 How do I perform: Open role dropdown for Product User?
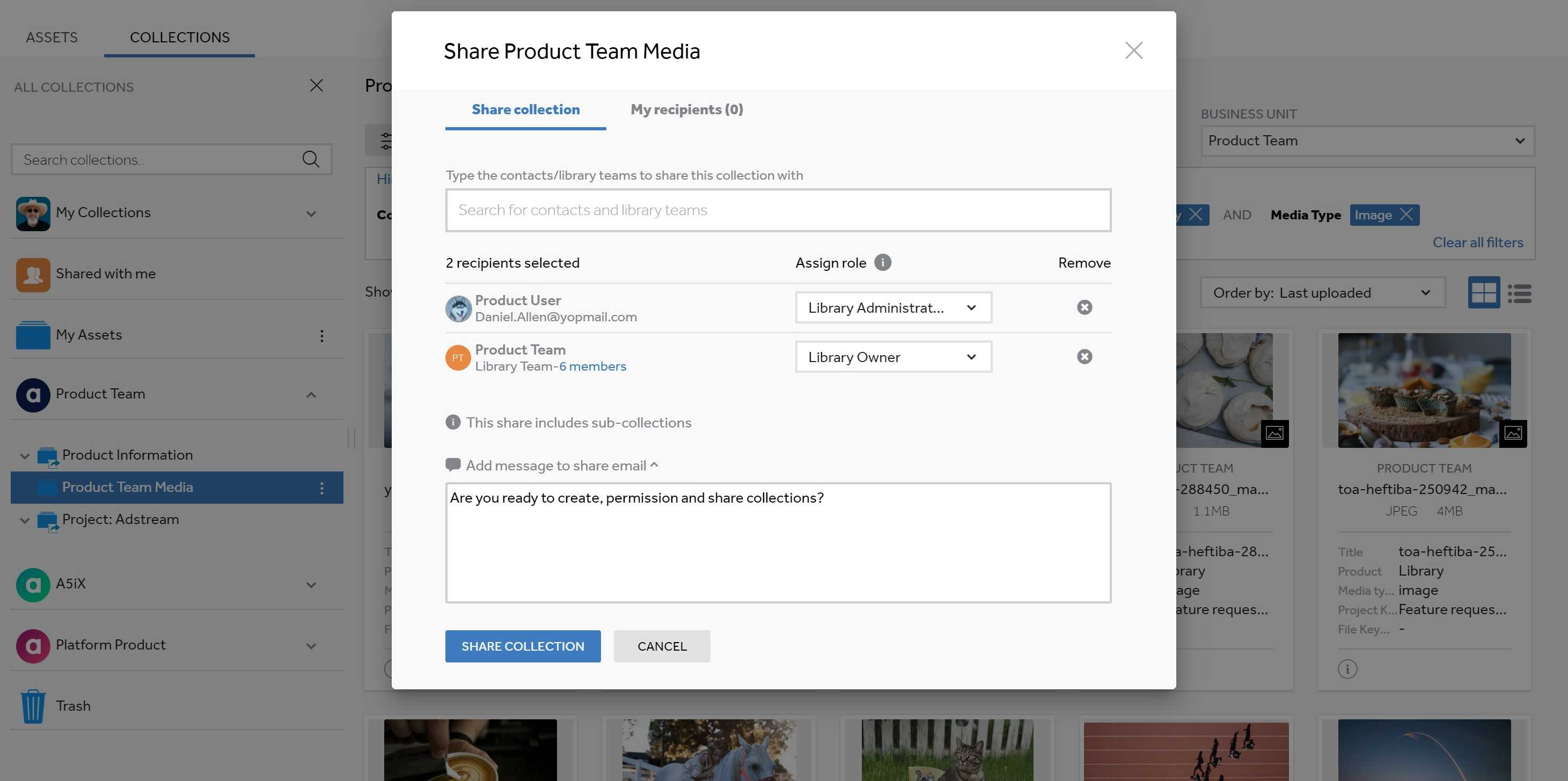coord(893,308)
